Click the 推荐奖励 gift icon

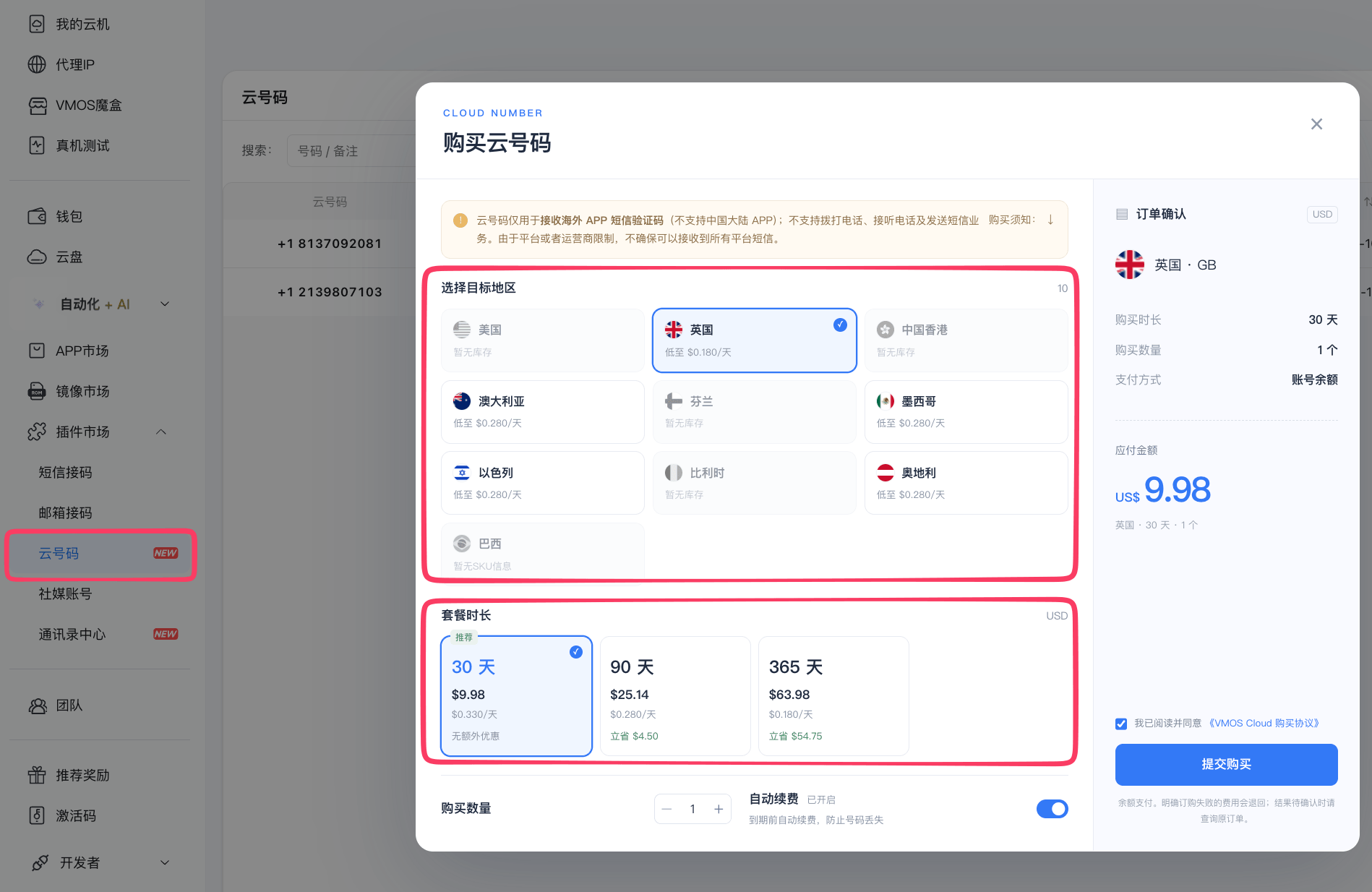point(37,775)
